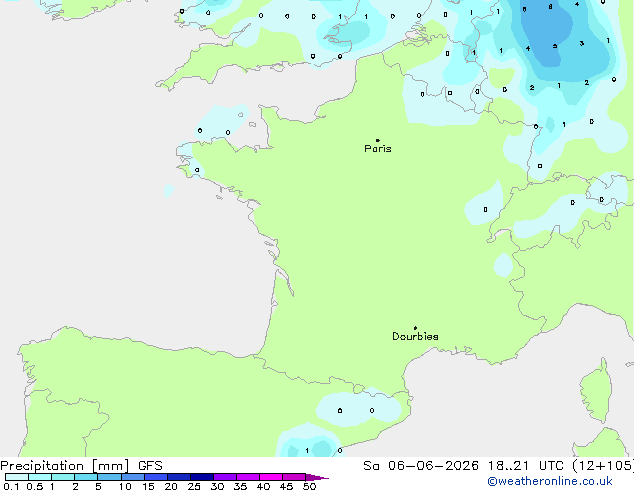
Task: Pick the 20–25 mm legend swatch
Action: coord(179,477)
